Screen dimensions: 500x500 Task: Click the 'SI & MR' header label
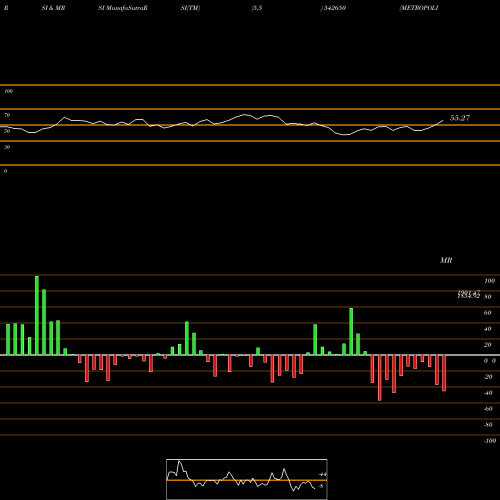[x=53, y=8]
